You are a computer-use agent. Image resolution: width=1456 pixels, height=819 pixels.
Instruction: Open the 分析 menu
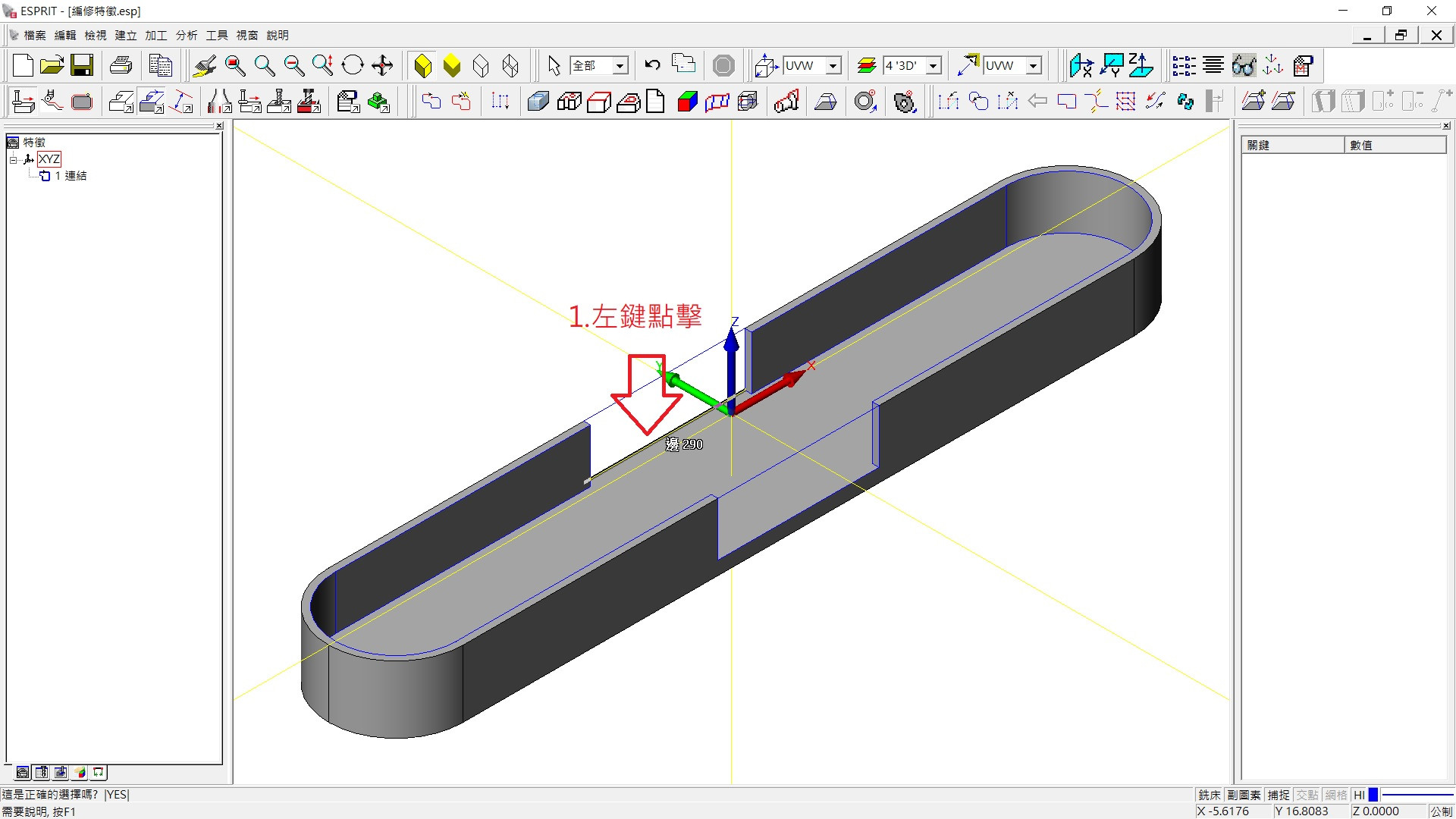click(x=186, y=36)
